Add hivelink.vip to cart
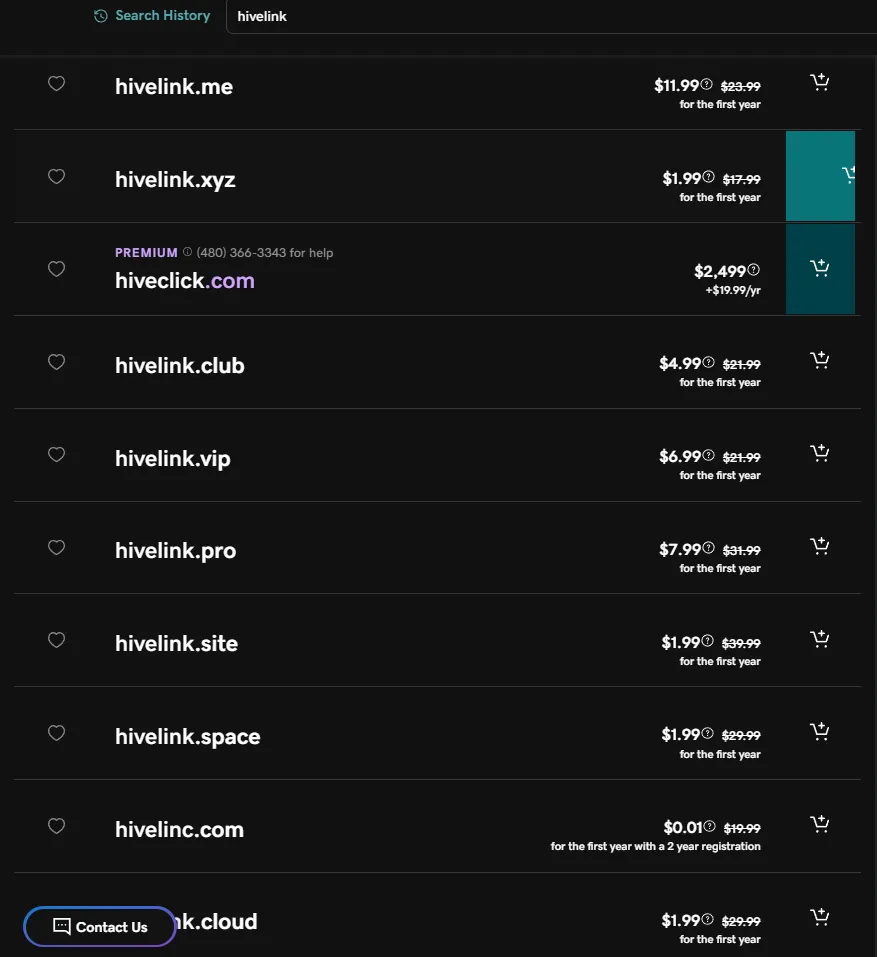This screenshot has height=957, width=877. click(819, 453)
